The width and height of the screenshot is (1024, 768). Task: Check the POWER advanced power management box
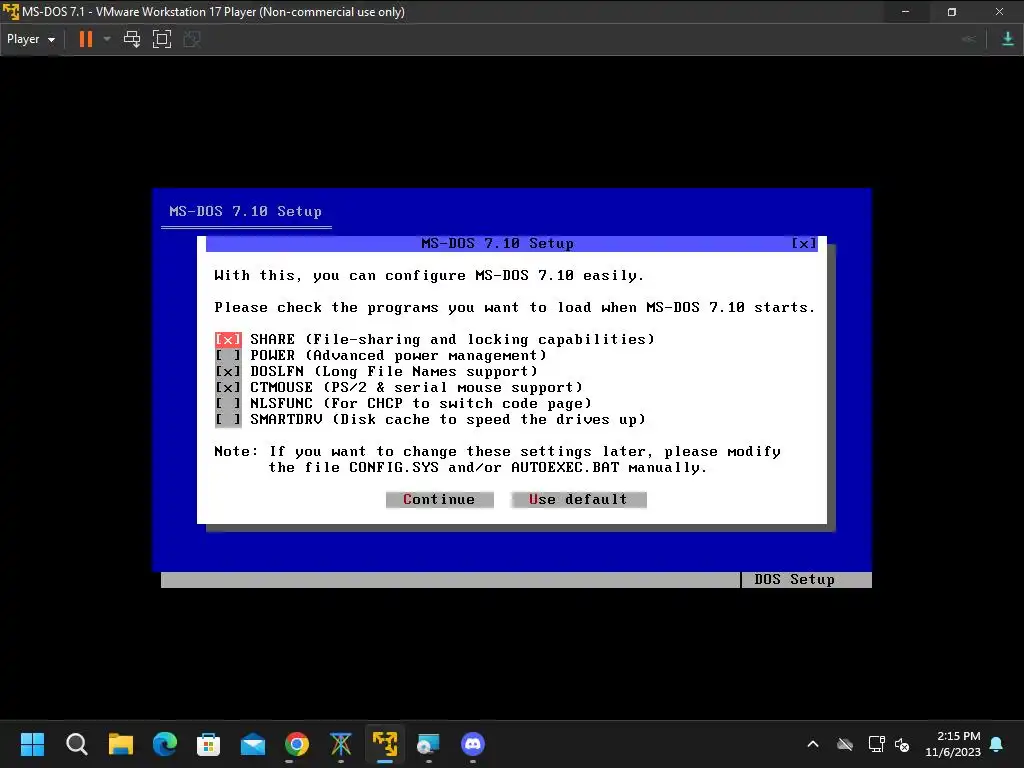pyautogui.click(x=228, y=355)
